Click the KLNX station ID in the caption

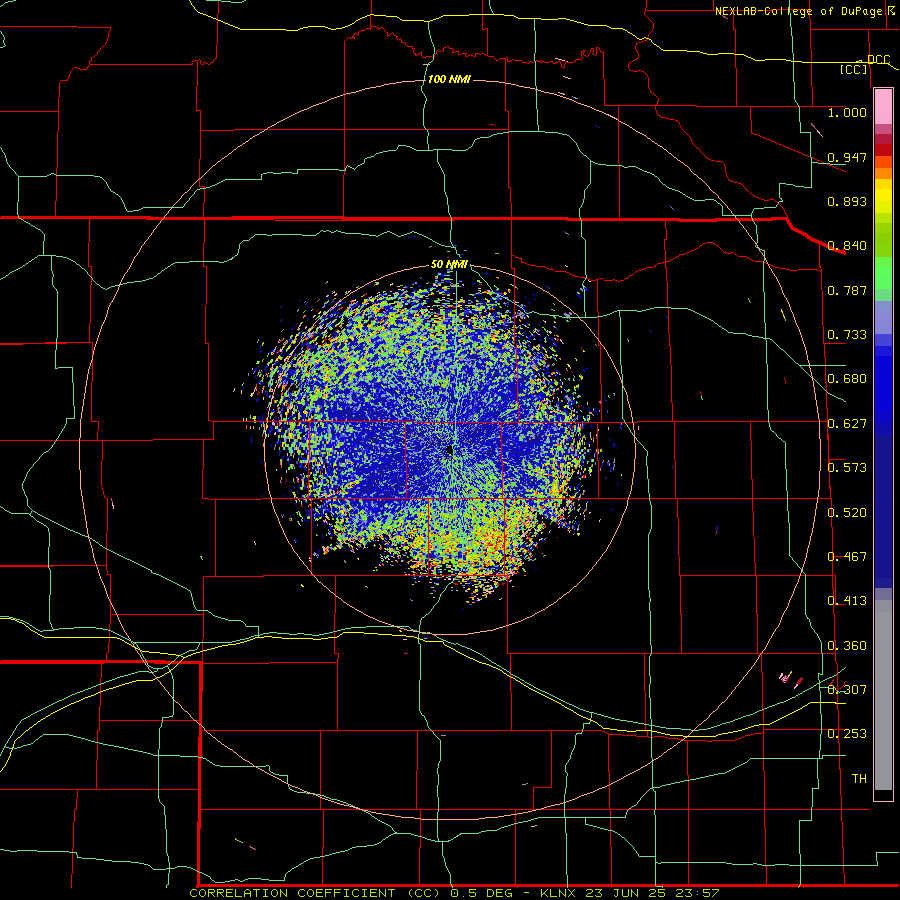(x=557, y=893)
